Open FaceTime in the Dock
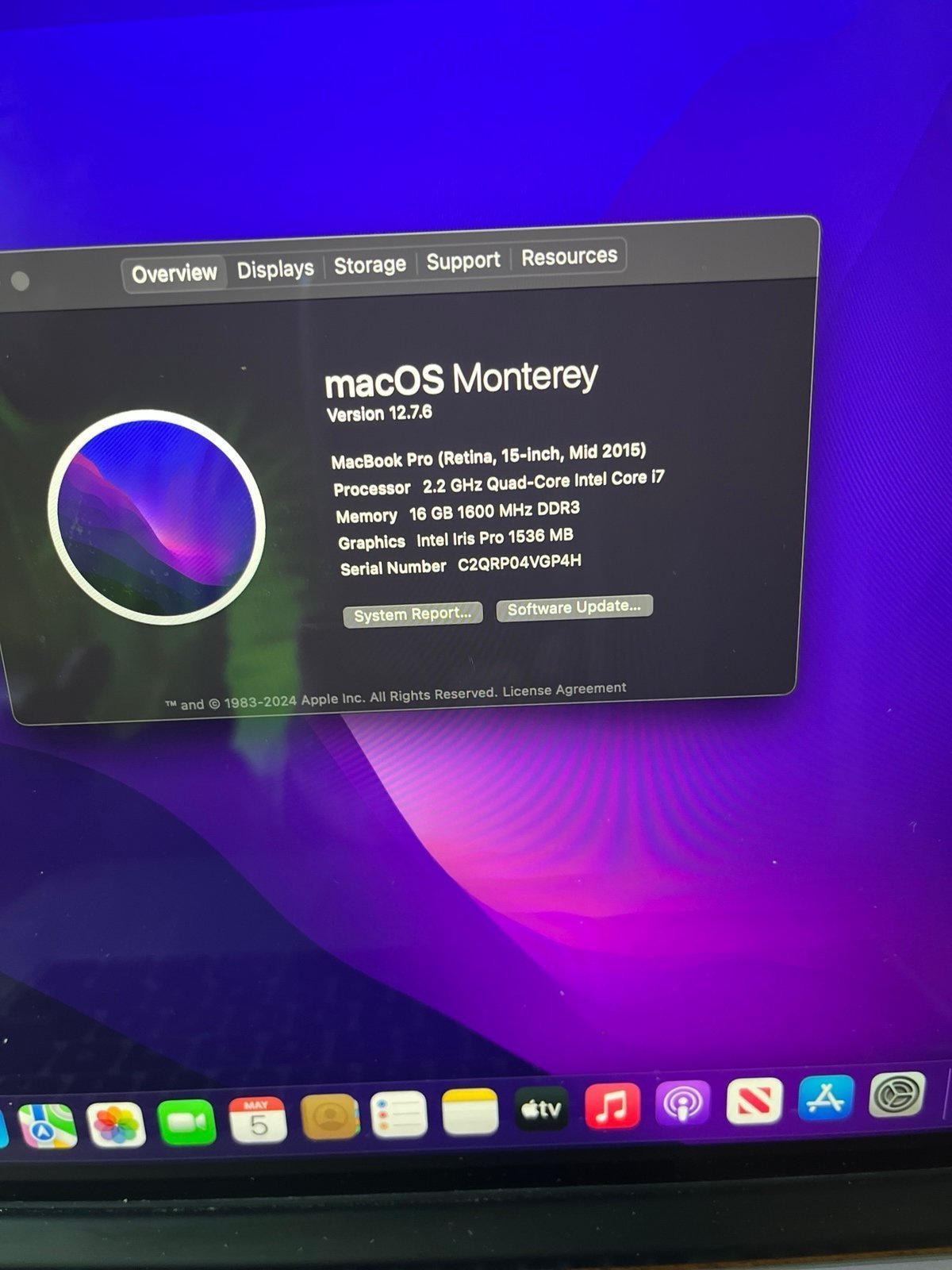 click(x=186, y=1122)
